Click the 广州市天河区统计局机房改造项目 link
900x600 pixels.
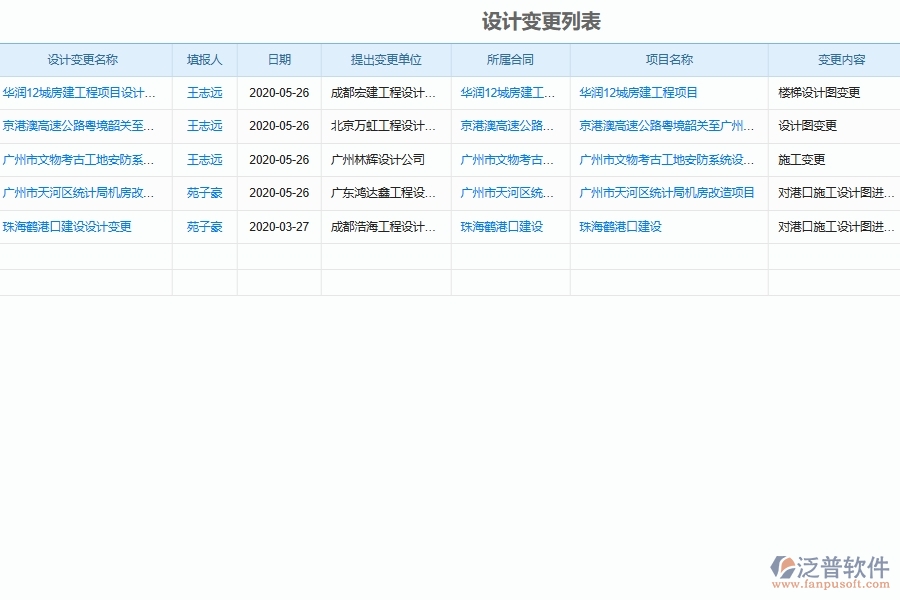(667, 193)
